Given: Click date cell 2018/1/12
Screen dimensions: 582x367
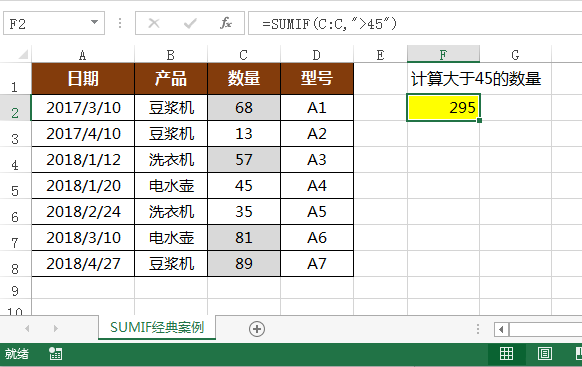Looking at the screenshot, I should [83, 160].
